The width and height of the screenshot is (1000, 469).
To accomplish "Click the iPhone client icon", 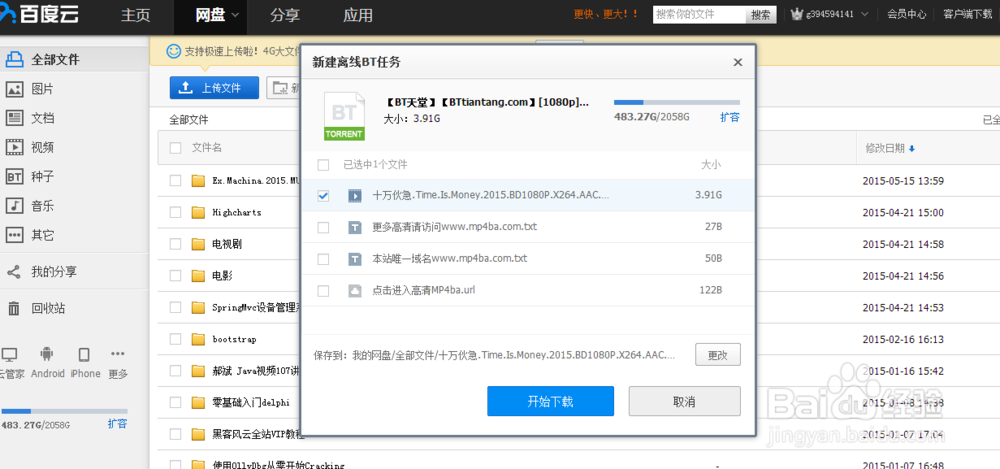I will point(84,354).
